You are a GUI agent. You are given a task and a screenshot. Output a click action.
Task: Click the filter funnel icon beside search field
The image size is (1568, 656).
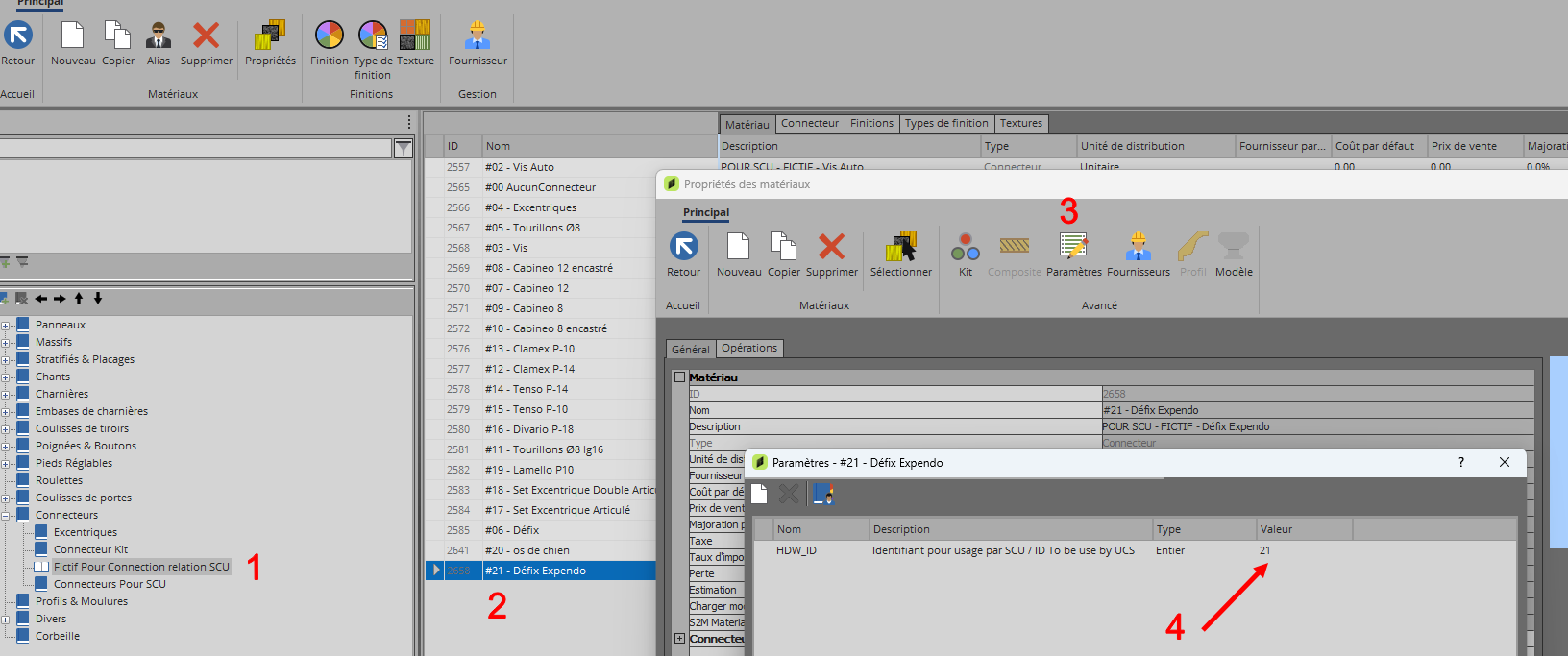coord(404,148)
